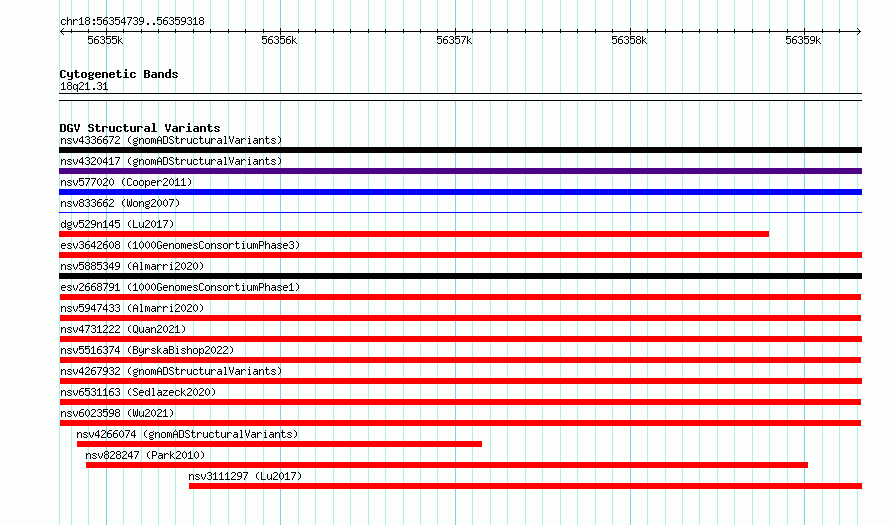Open nsv6023598 (Wu2021) label

pos(117,413)
